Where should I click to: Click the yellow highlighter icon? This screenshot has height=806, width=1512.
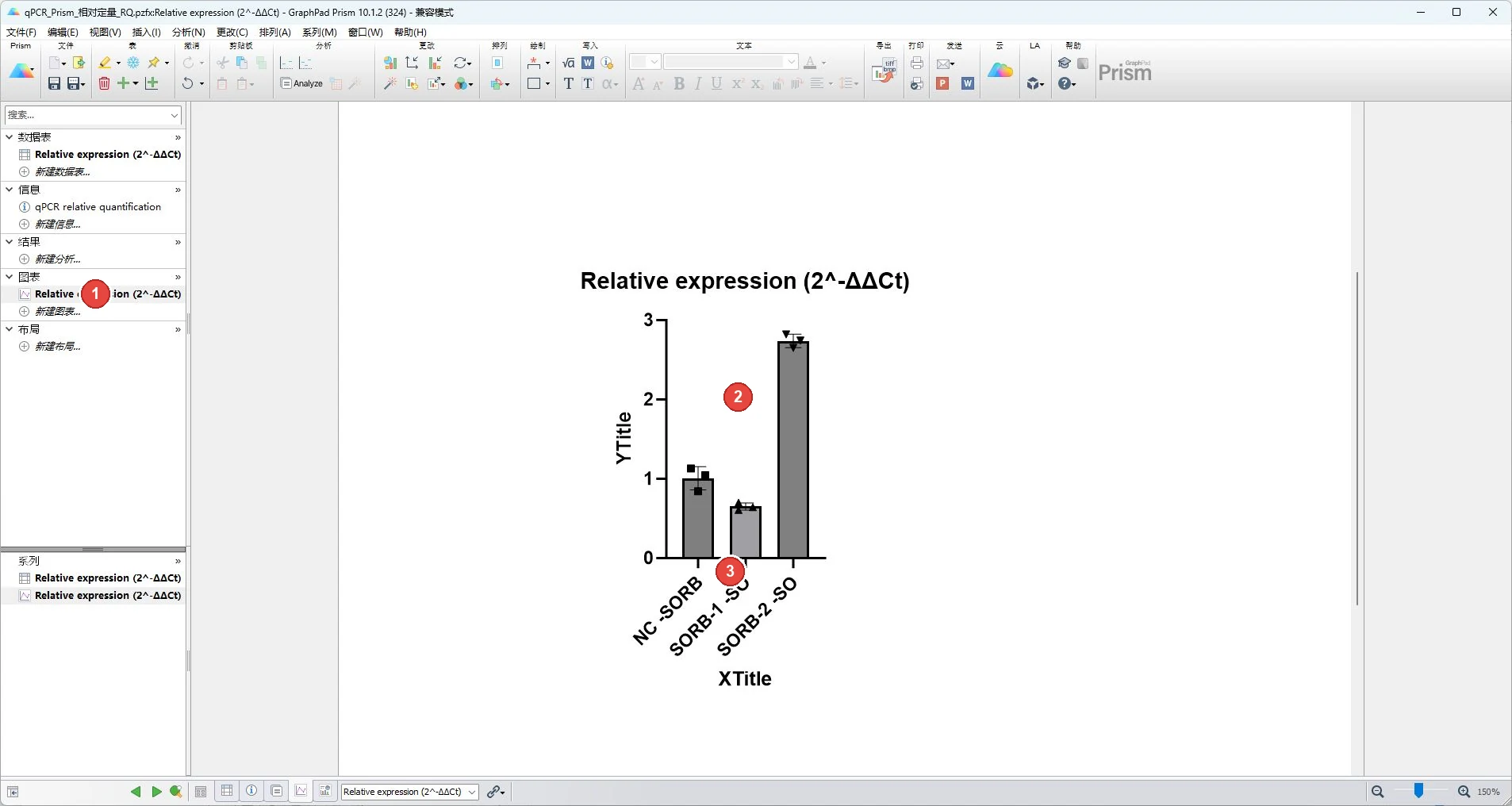click(x=105, y=63)
